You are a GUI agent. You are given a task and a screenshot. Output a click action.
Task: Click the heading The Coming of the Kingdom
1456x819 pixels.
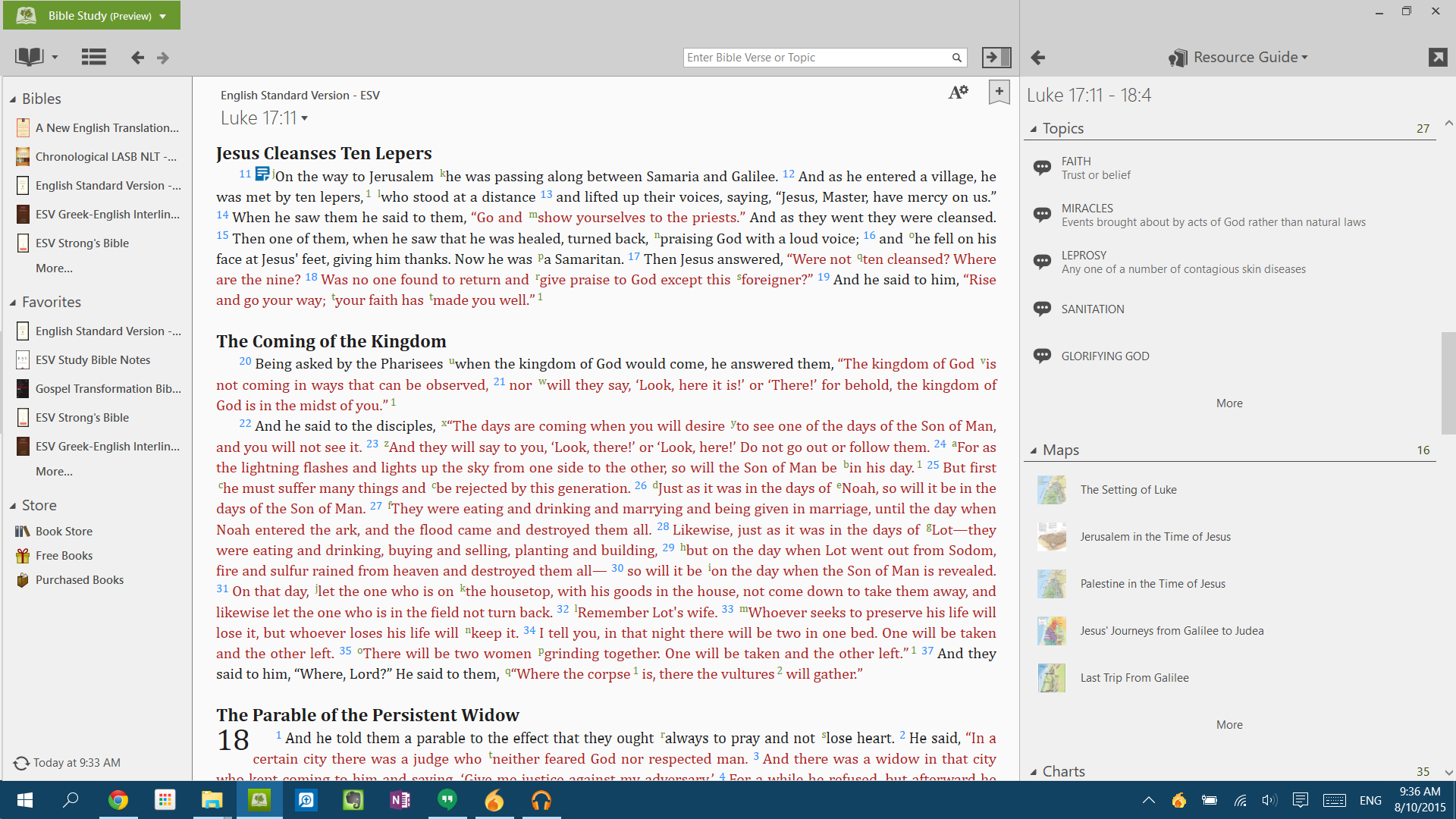331,341
